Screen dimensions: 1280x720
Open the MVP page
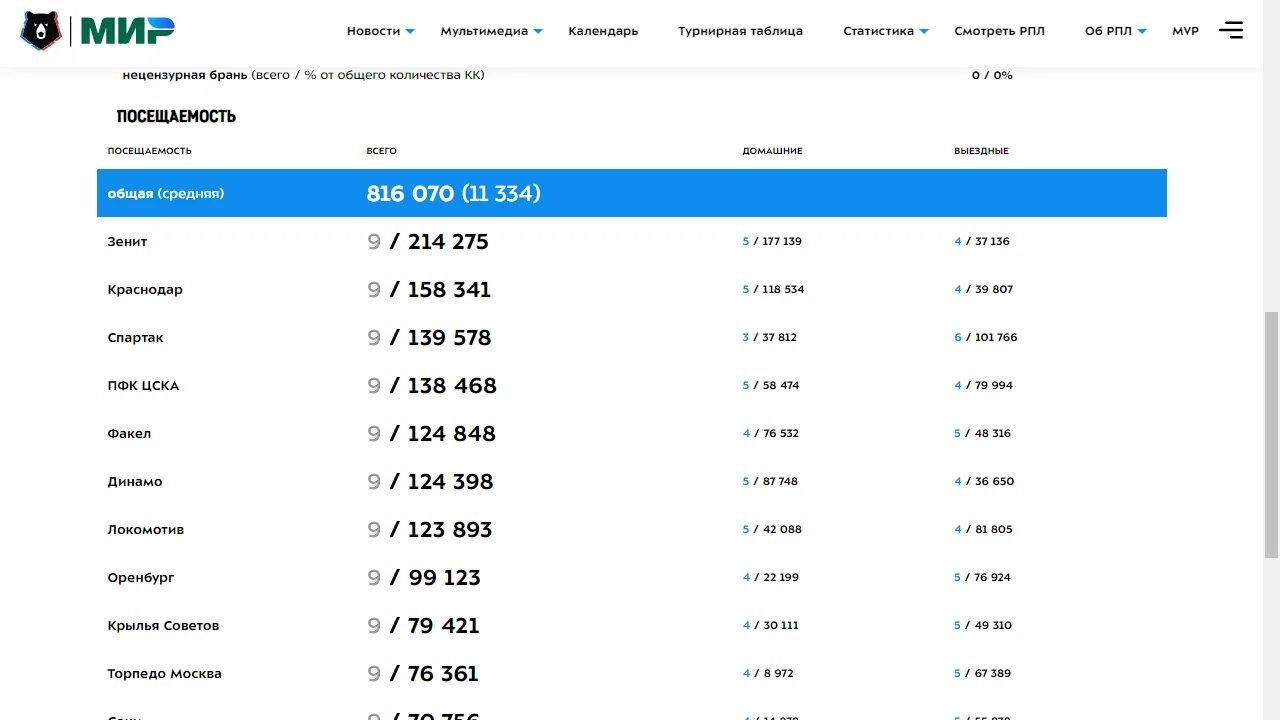click(1185, 31)
